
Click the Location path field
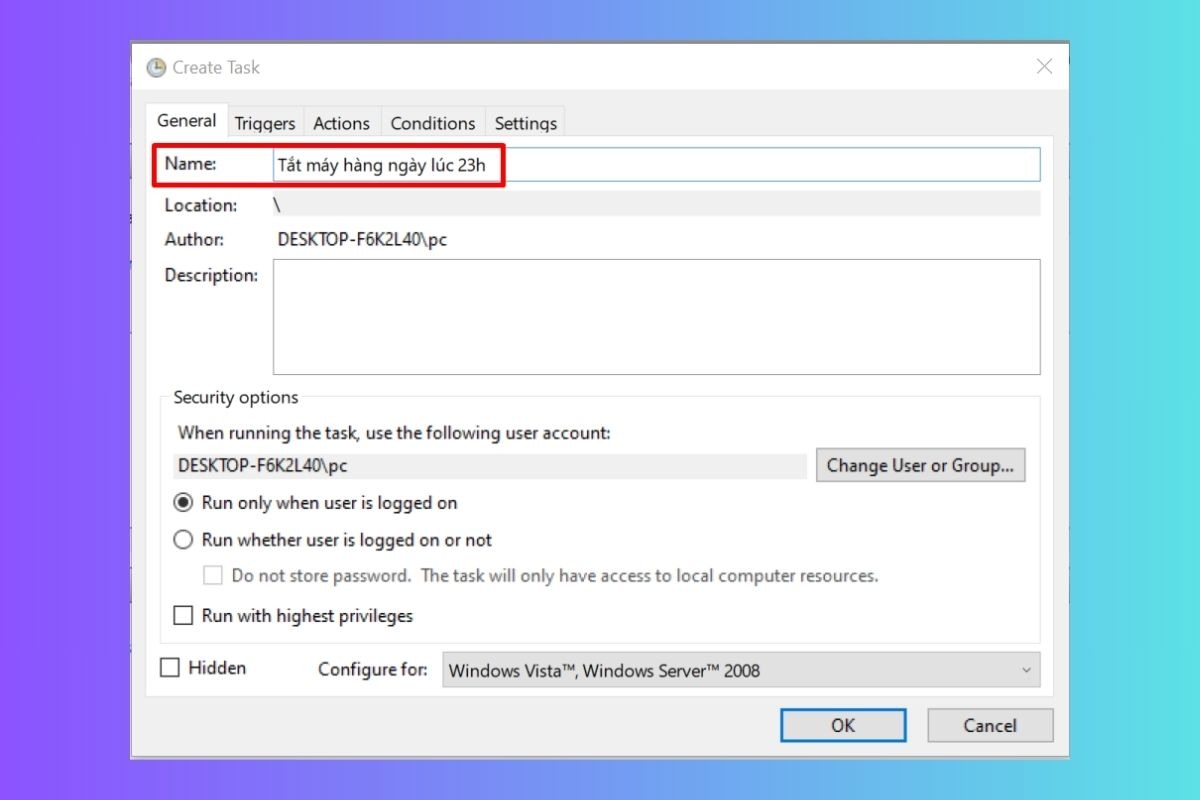(x=656, y=205)
